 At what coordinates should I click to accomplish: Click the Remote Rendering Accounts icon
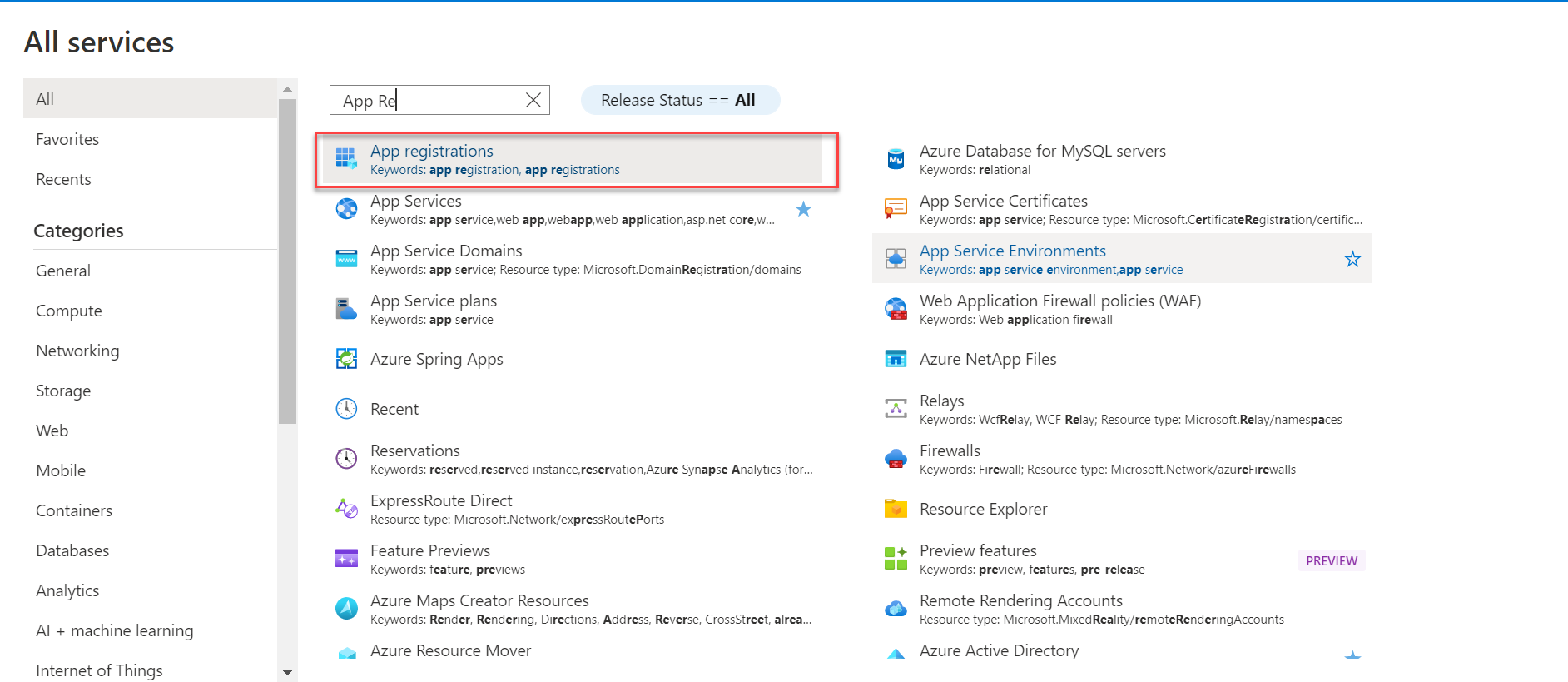896,608
